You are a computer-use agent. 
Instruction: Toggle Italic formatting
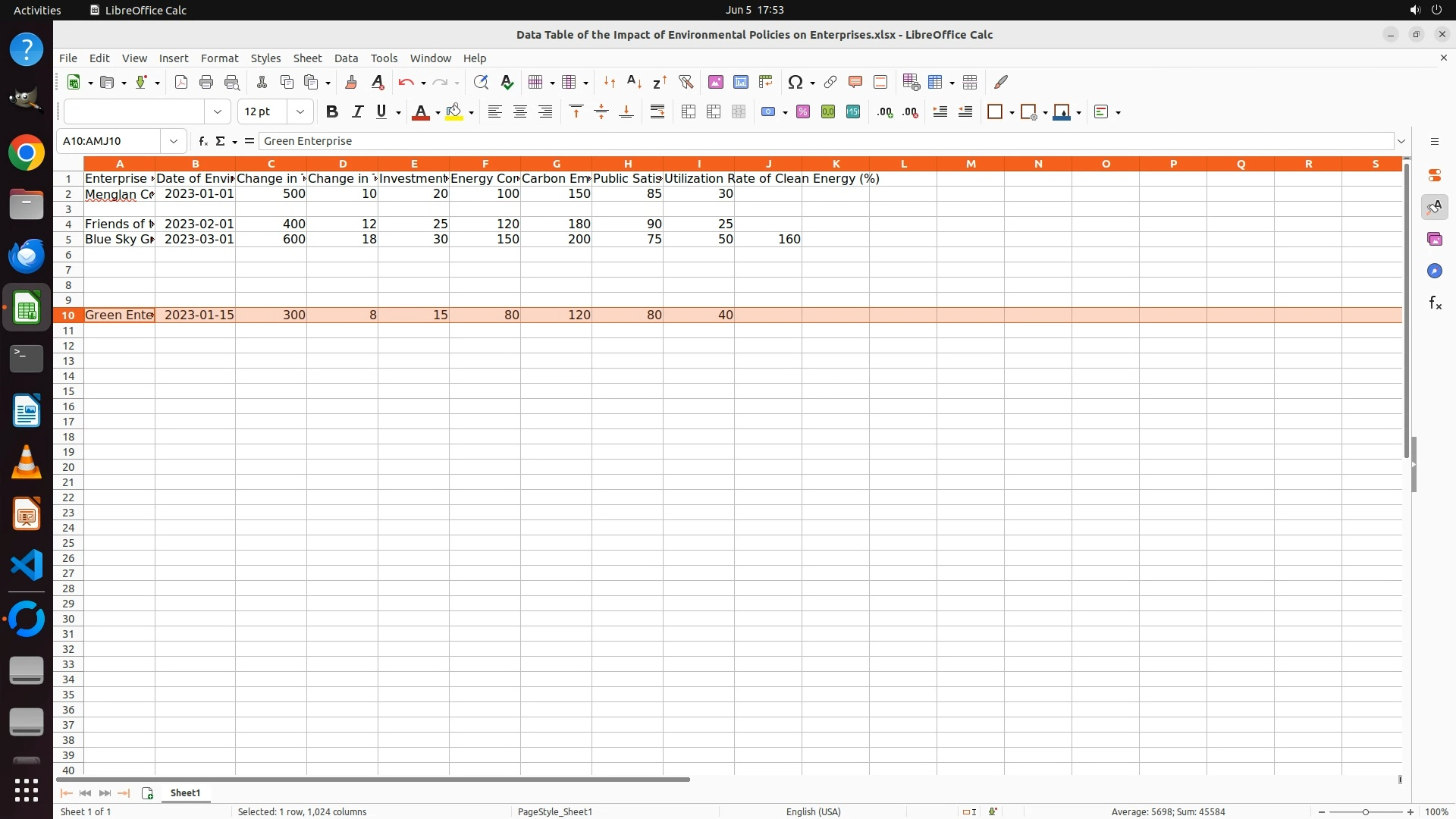point(357,112)
